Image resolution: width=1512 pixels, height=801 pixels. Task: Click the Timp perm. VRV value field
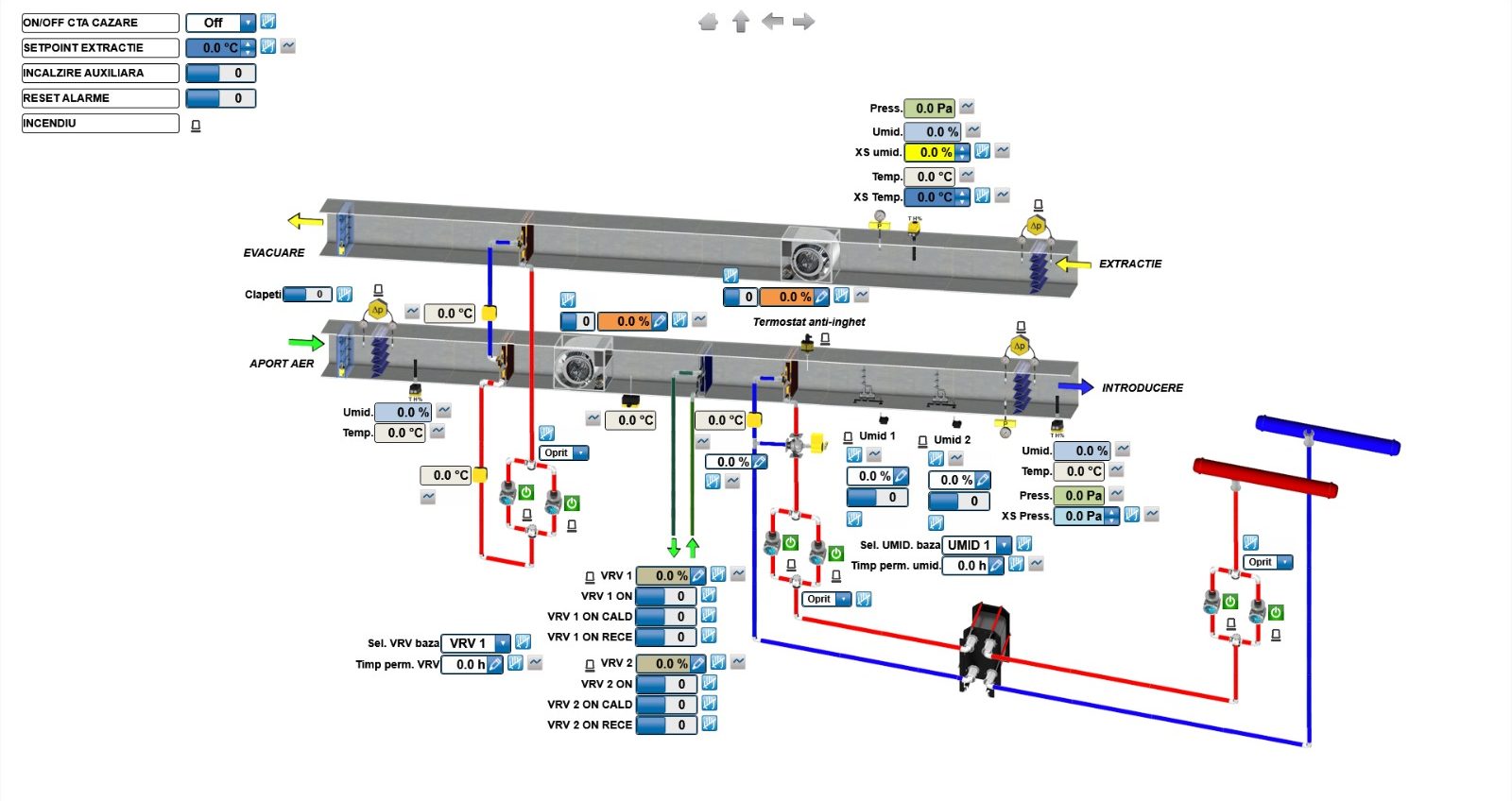click(x=464, y=664)
